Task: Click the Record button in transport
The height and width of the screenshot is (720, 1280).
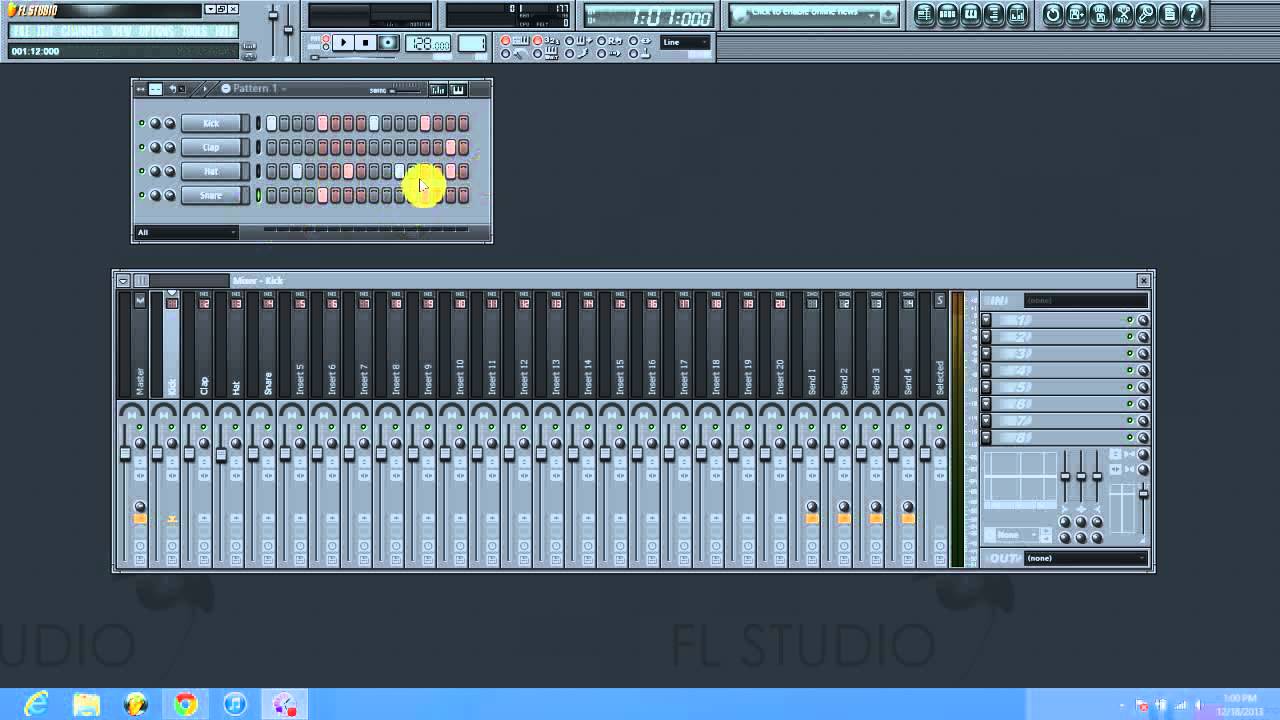Action: coord(388,43)
